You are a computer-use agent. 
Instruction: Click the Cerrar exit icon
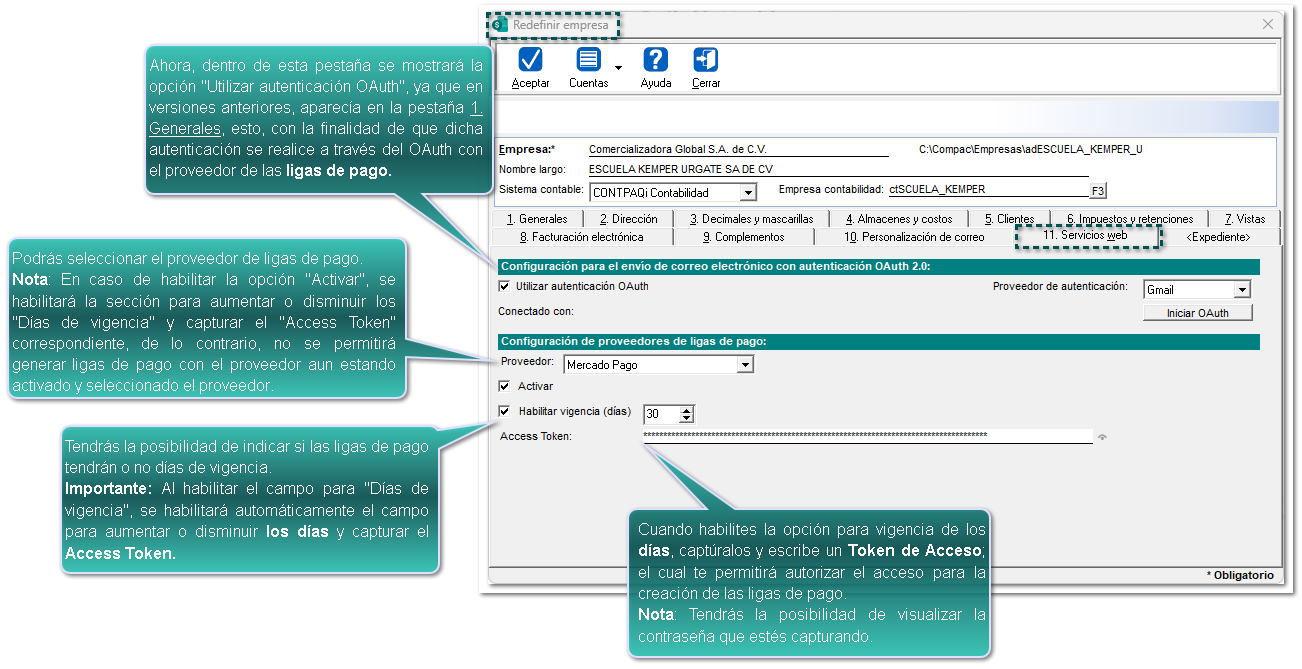[706, 59]
